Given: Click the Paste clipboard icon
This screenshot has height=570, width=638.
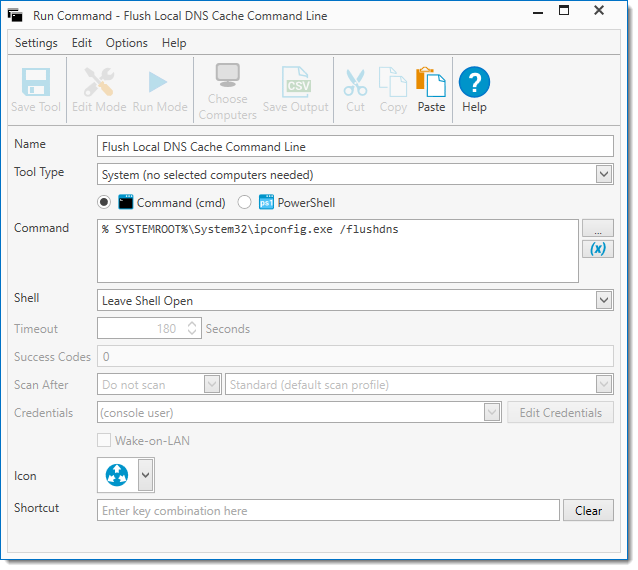Looking at the screenshot, I should pos(430,82).
